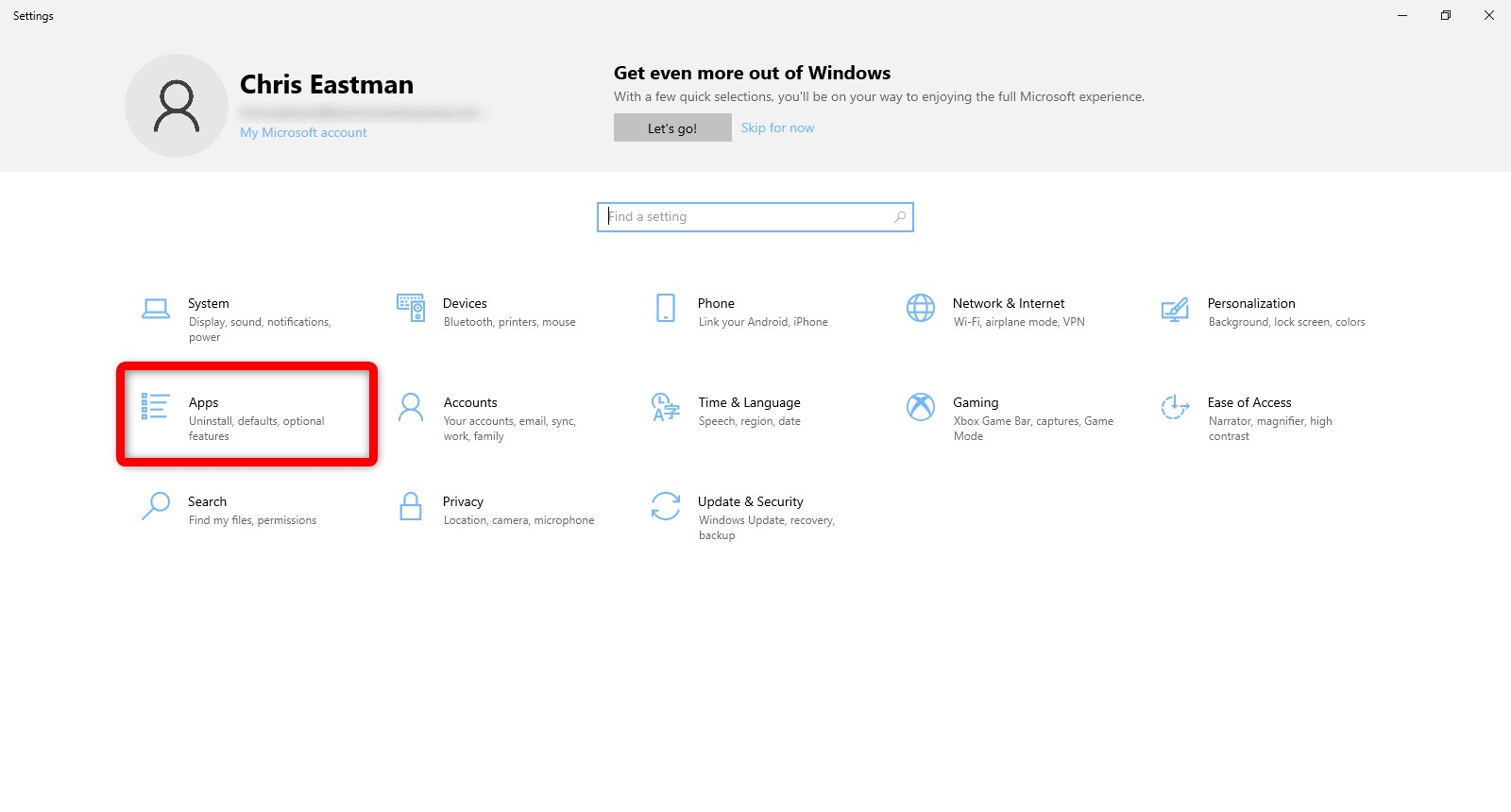Open the Update & Security arrows icon
This screenshot has height=812, width=1511.
pos(666,506)
